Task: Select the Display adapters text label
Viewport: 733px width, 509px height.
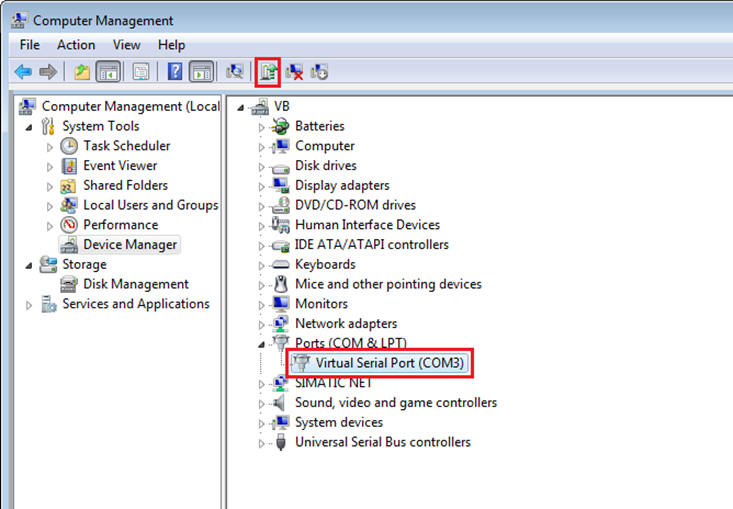Action: (342, 185)
